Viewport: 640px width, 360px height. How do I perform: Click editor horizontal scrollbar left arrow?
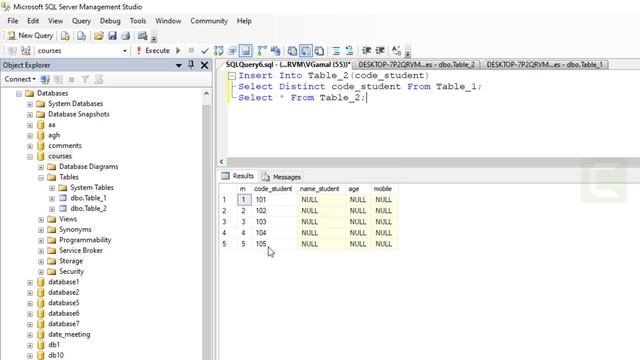222,162
